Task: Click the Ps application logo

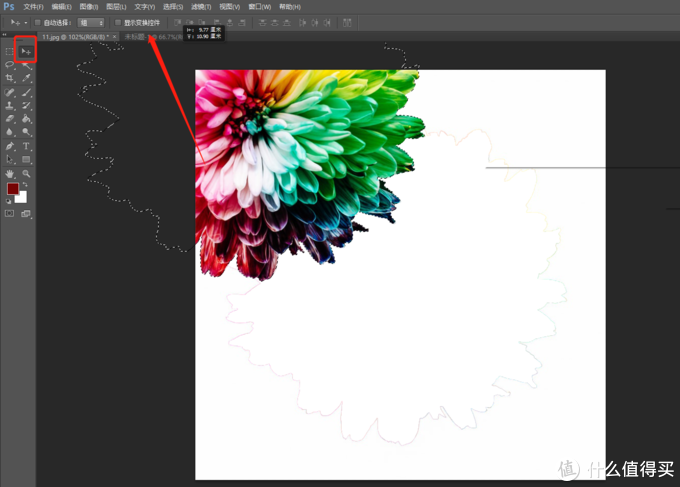Action: tap(9, 7)
